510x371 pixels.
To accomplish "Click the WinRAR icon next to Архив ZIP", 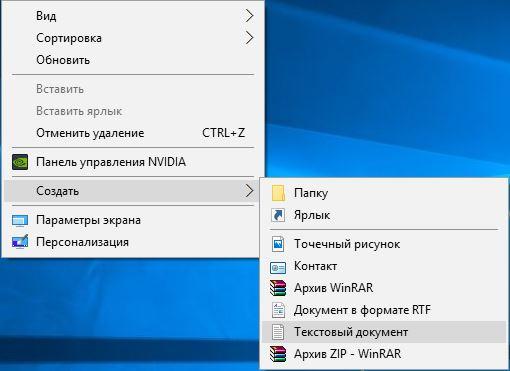I will [278, 354].
